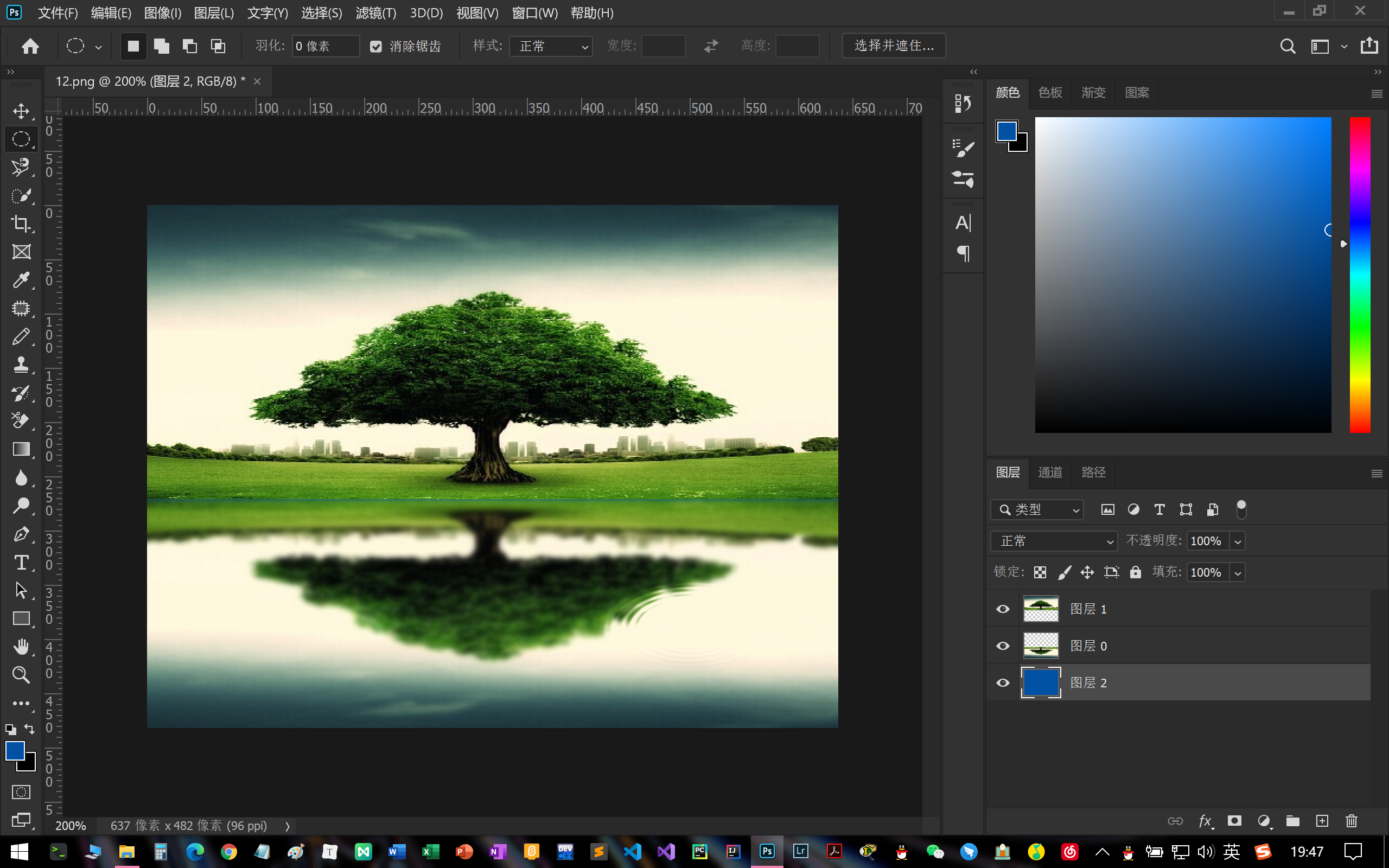The height and width of the screenshot is (868, 1389).
Task: Open the Edit Toolbar three-dots menu
Action: coord(21,703)
